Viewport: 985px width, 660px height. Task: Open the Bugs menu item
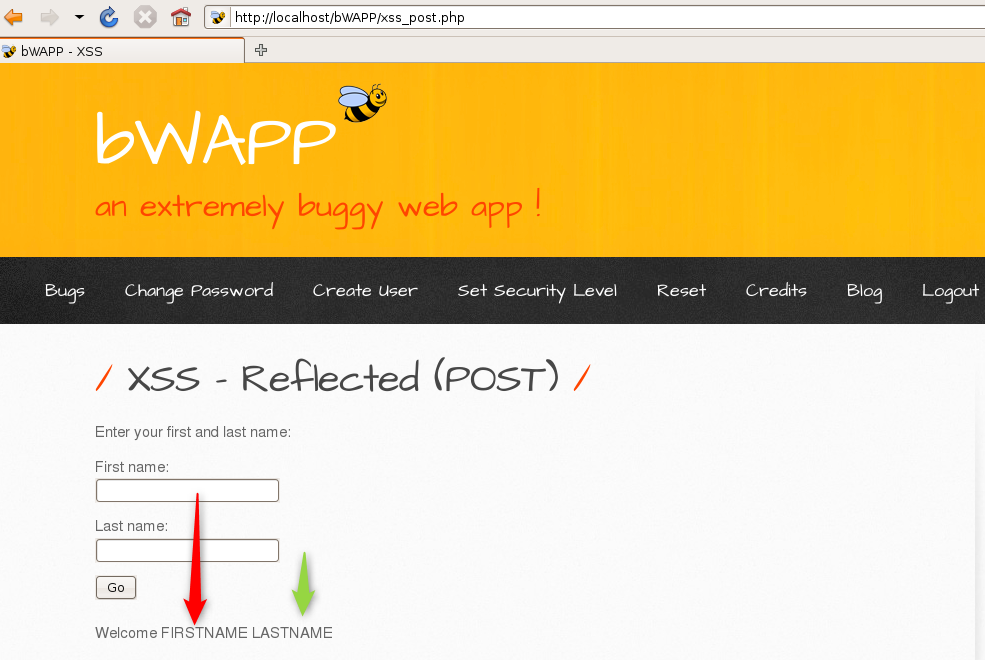tap(65, 291)
